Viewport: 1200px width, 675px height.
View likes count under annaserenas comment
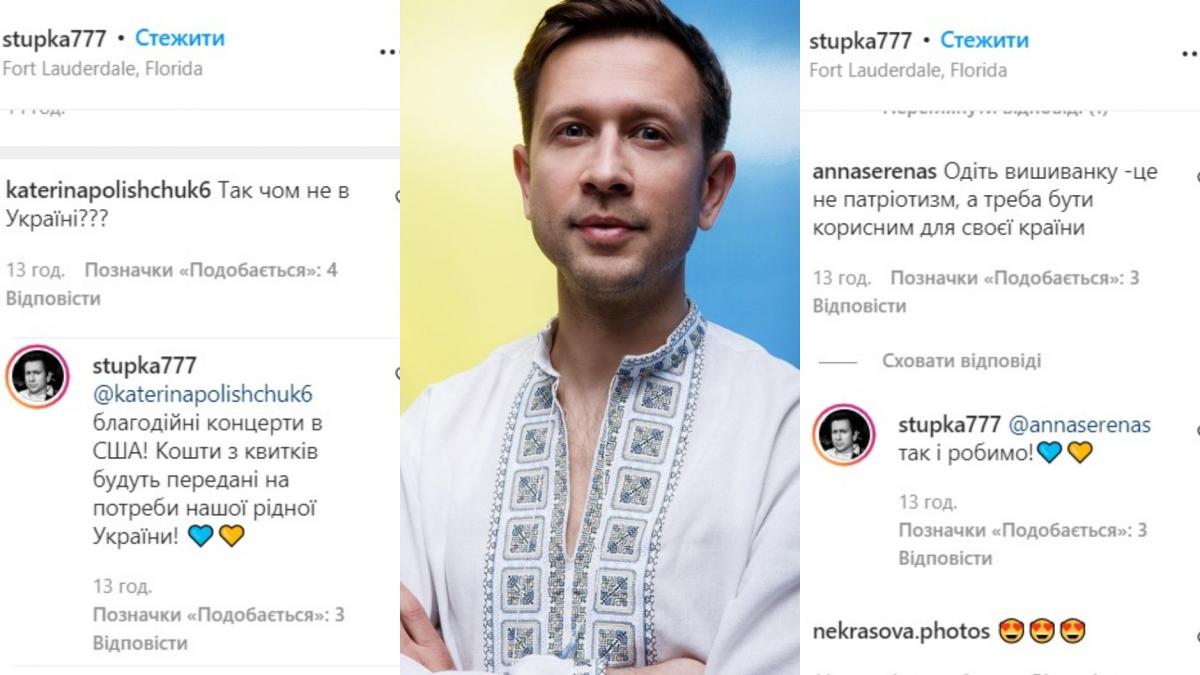pyautogui.click(x=1015, y=278)
